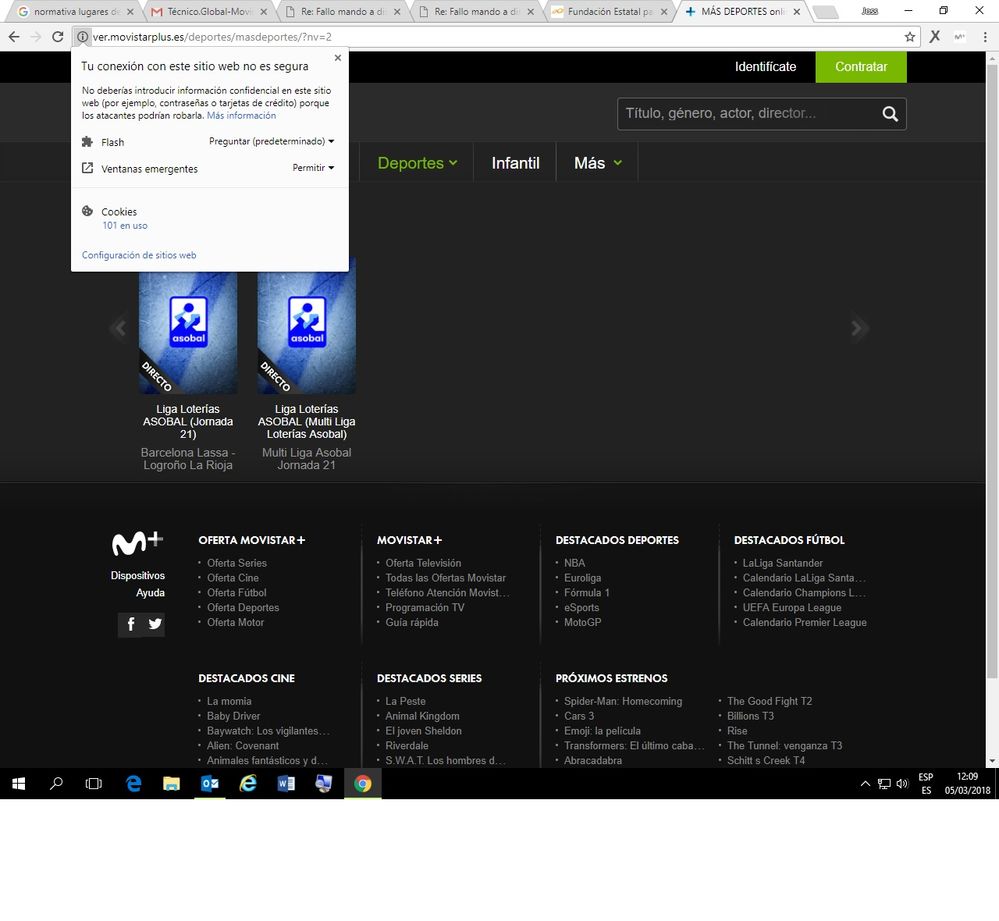The image size is (999, 921).
Task: Click the Título, género, actor search field
Action: point(745,114)
